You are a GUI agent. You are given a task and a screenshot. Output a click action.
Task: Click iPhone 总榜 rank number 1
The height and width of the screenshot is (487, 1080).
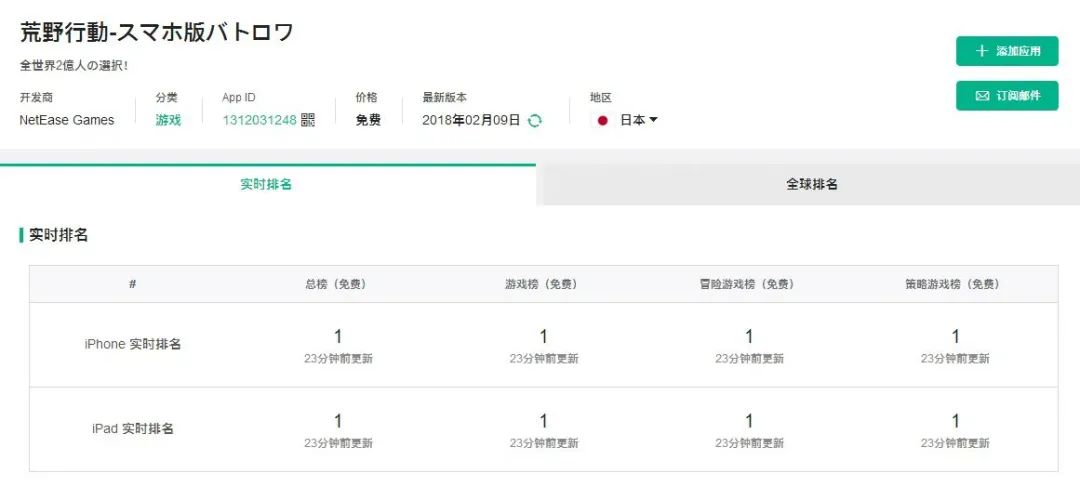point(338,336)
